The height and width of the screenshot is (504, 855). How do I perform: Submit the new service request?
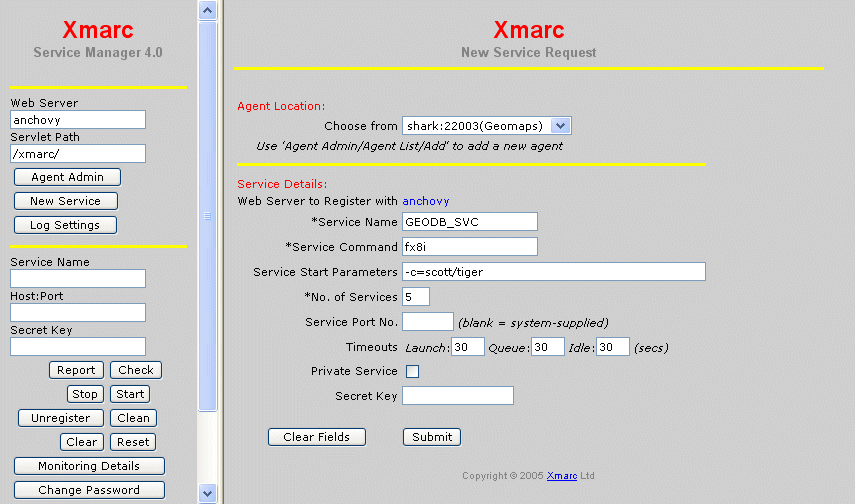(432, 437)
